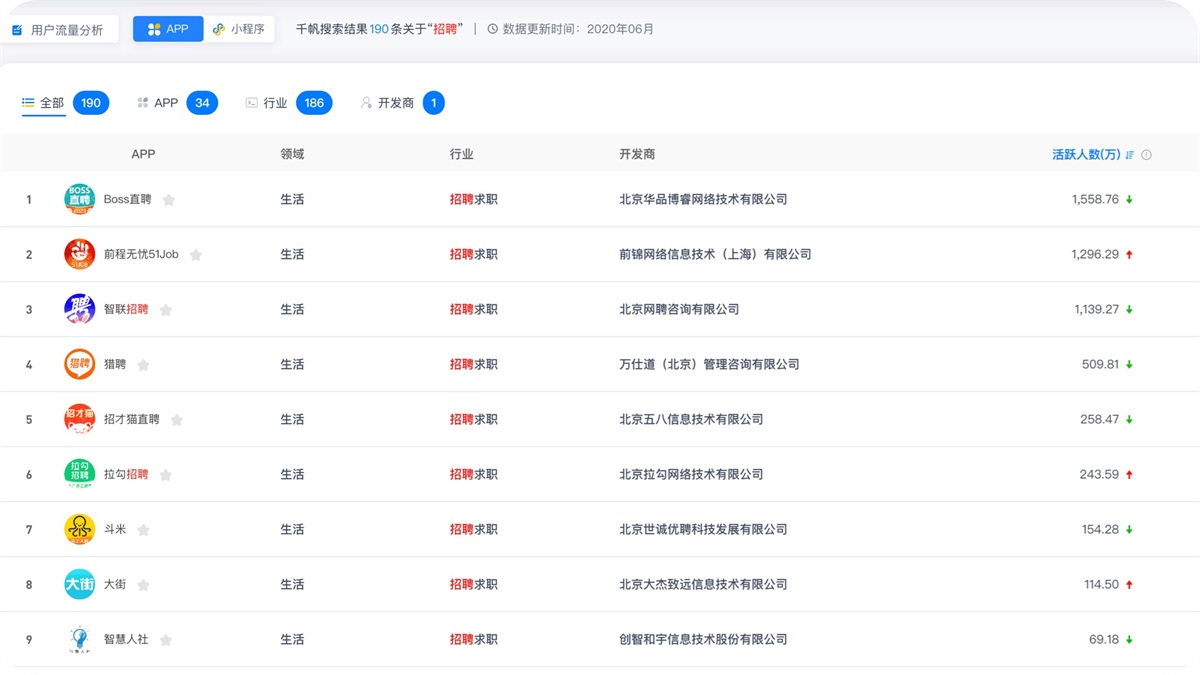Click down trend arrow for 智联招聘
Screen dimensions: 1200x675
(x=1129, y=310)
